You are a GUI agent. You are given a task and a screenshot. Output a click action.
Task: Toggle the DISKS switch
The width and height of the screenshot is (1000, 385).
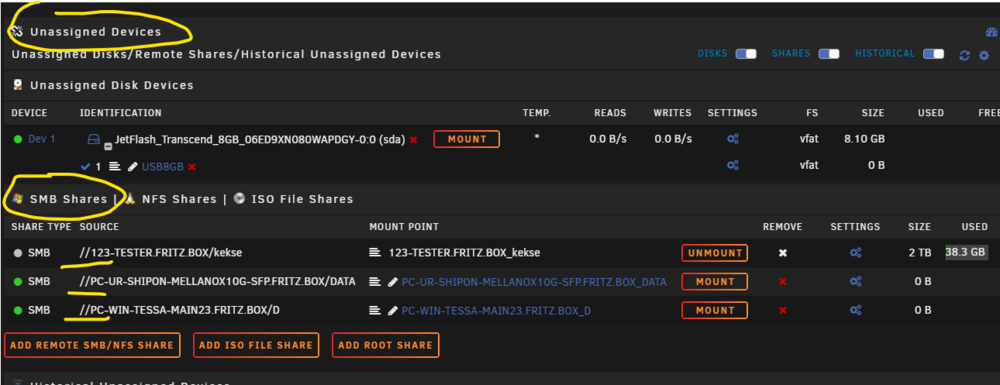coord(746,54)
